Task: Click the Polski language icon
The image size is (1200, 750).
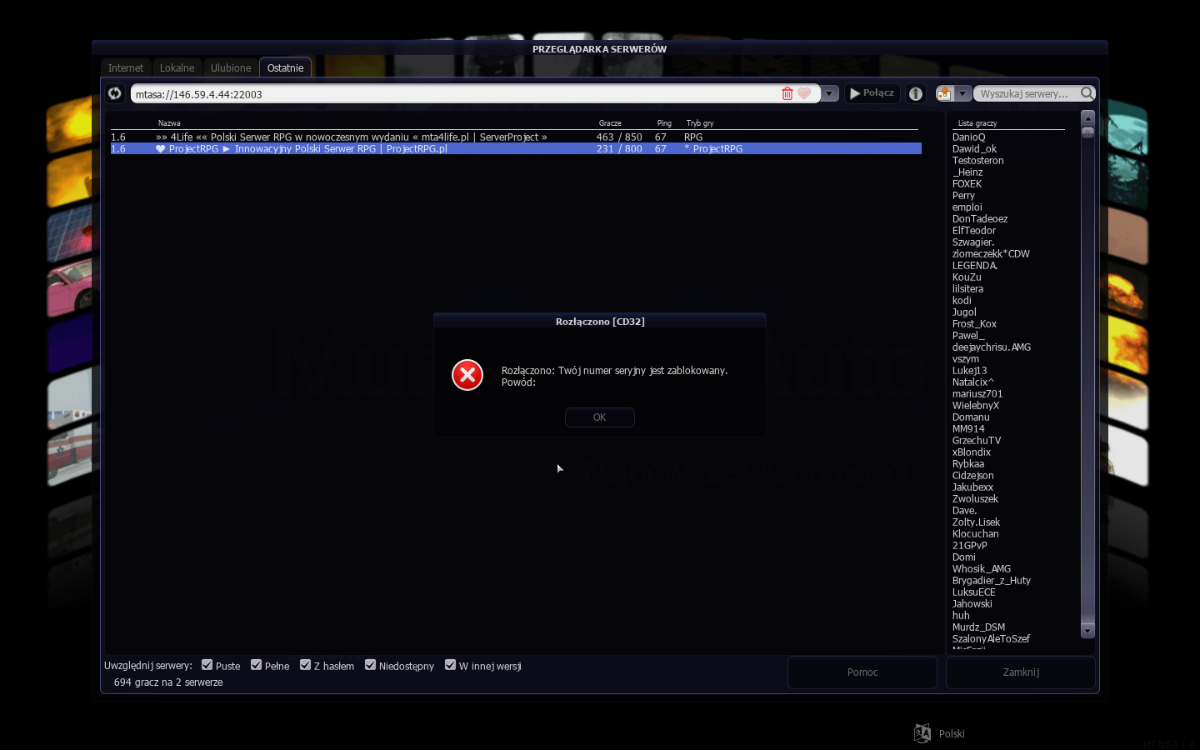Action: pos(922,733)
